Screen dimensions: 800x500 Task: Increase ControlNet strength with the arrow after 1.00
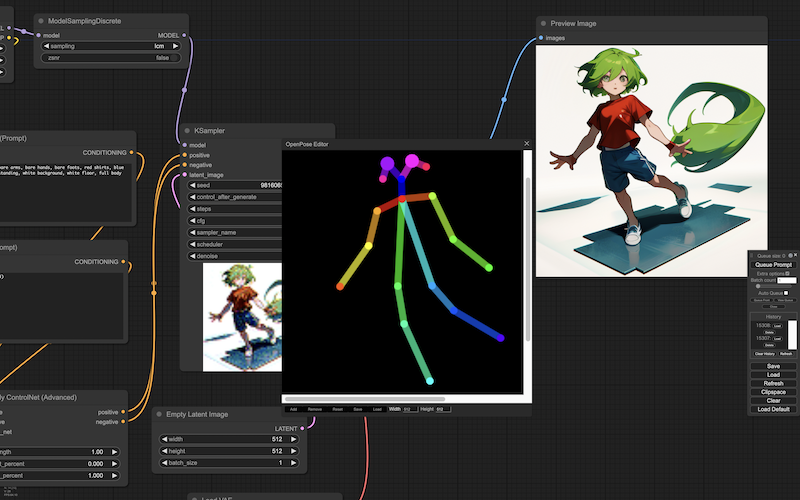[x=114, y=452]
